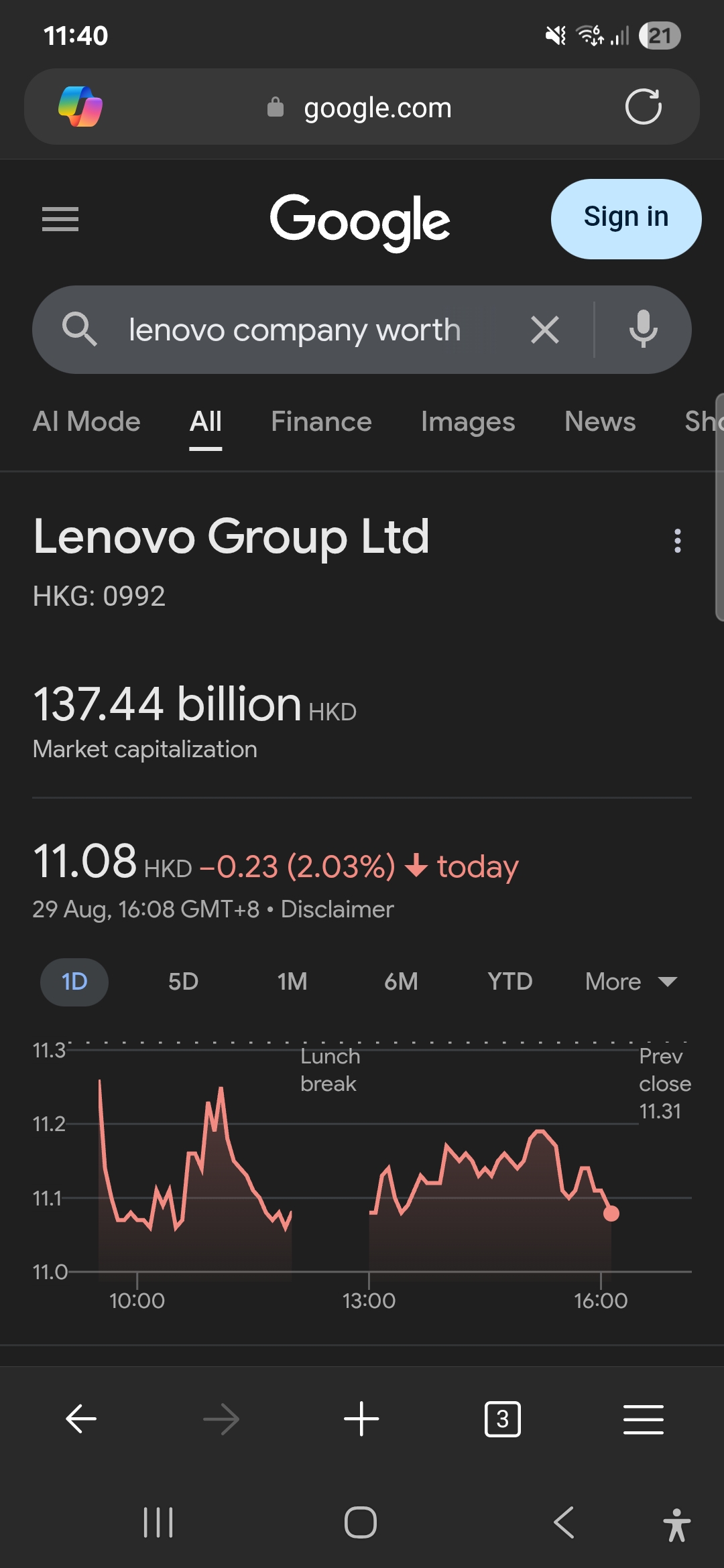Open a new tab with plus icon
Image resolution: width=724 pixels, height=1568 pixels.
361,1419
